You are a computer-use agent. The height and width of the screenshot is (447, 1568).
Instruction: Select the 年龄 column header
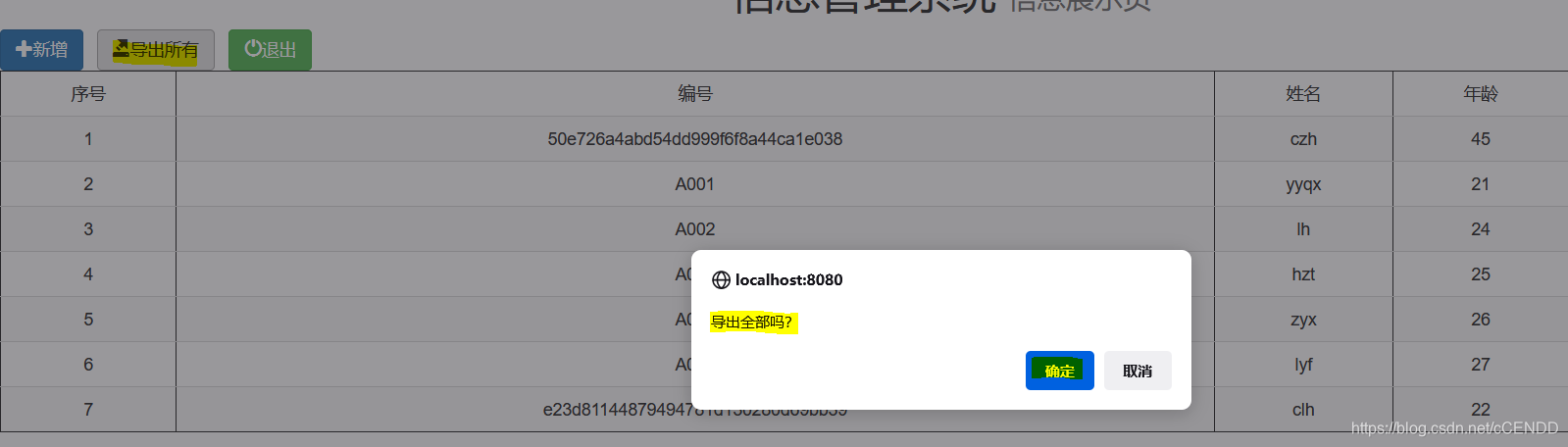tap(1481, 94)
